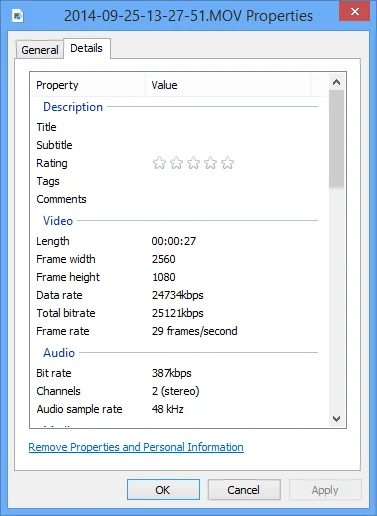Open Remove Properties and Personal Information link
Viewport: 377px width, 516px height.
[x=136, y=447]
